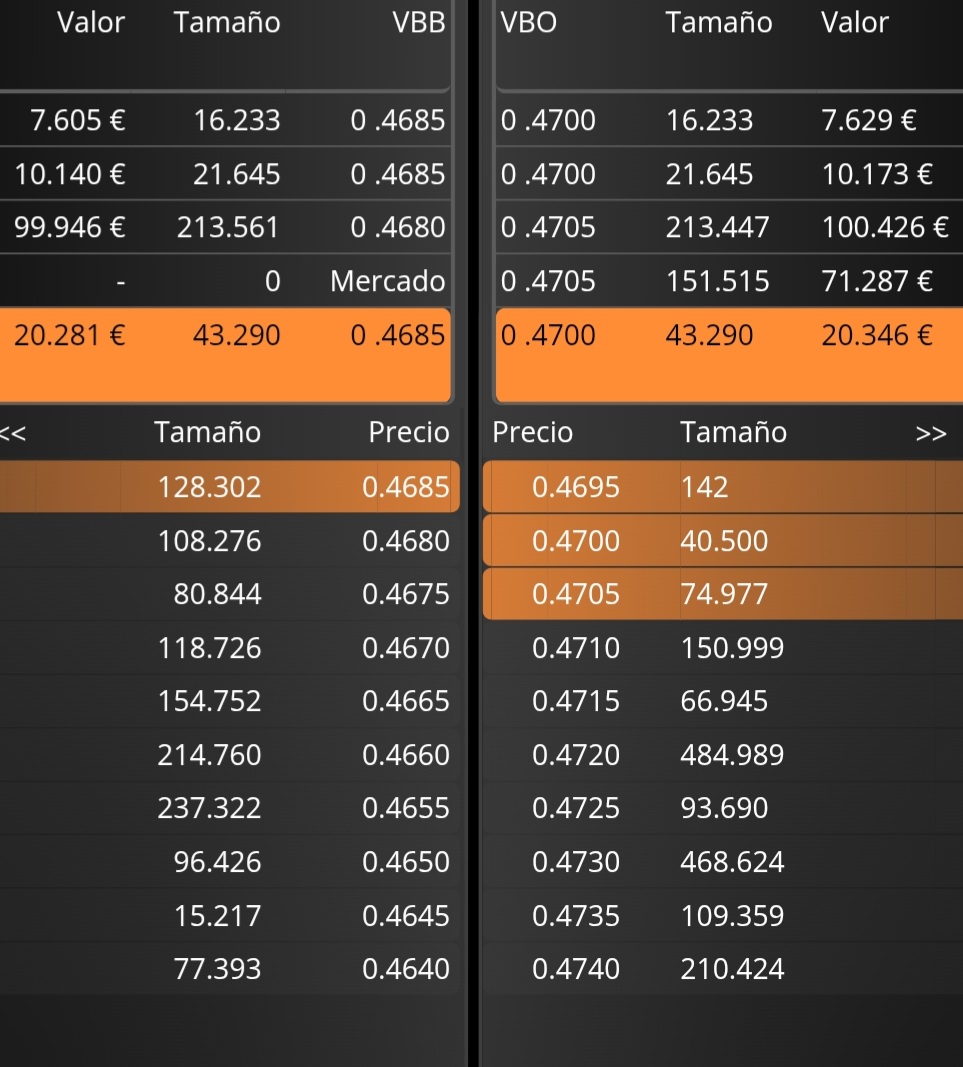Image resolution: width=963 pixels, height=1067 pixels.
Task: Click the VBB column header
Action: (x=419, y=22)
